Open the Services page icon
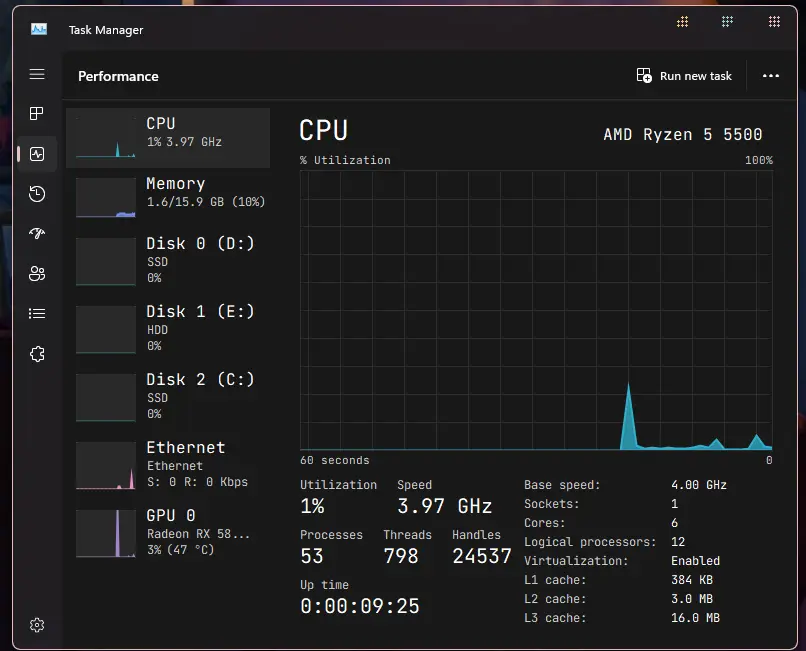The width and height of the screenshot is (806, 651). (x=37, y=354)
